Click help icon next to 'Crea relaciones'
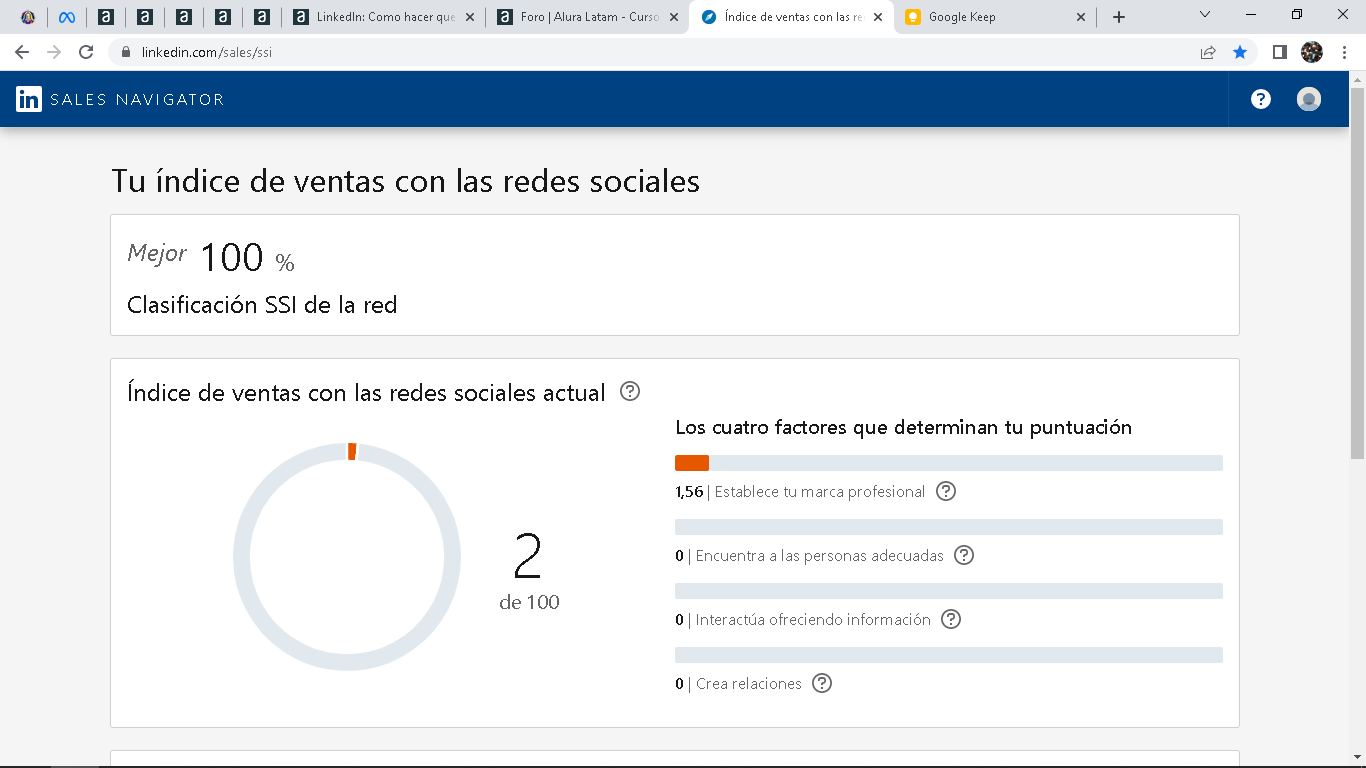This screenshot has height=768, width=1366. [822, 683]
